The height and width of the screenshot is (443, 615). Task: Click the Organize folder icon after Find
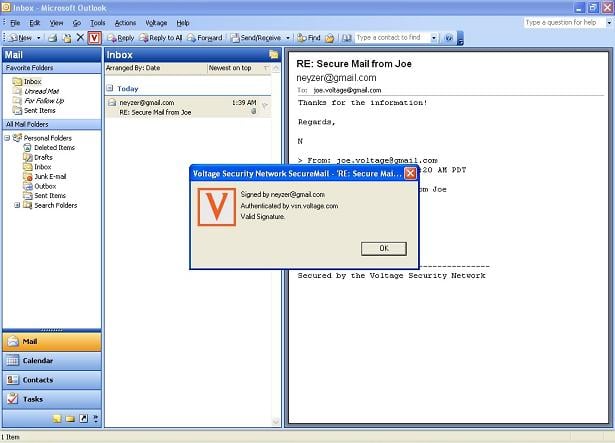(x=330, y=38)
